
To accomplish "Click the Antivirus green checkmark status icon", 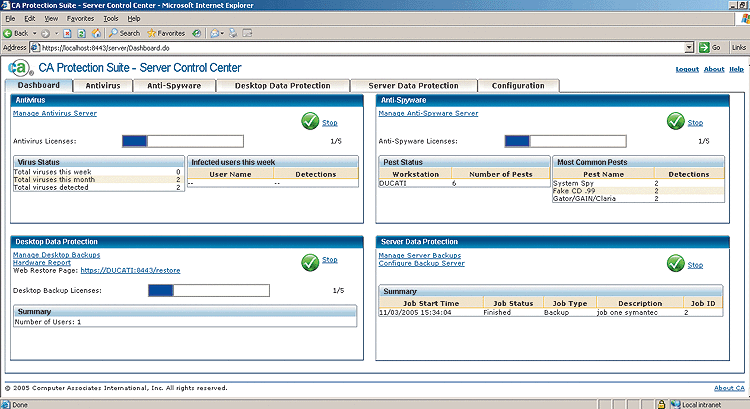I will (x=310, y=121).
